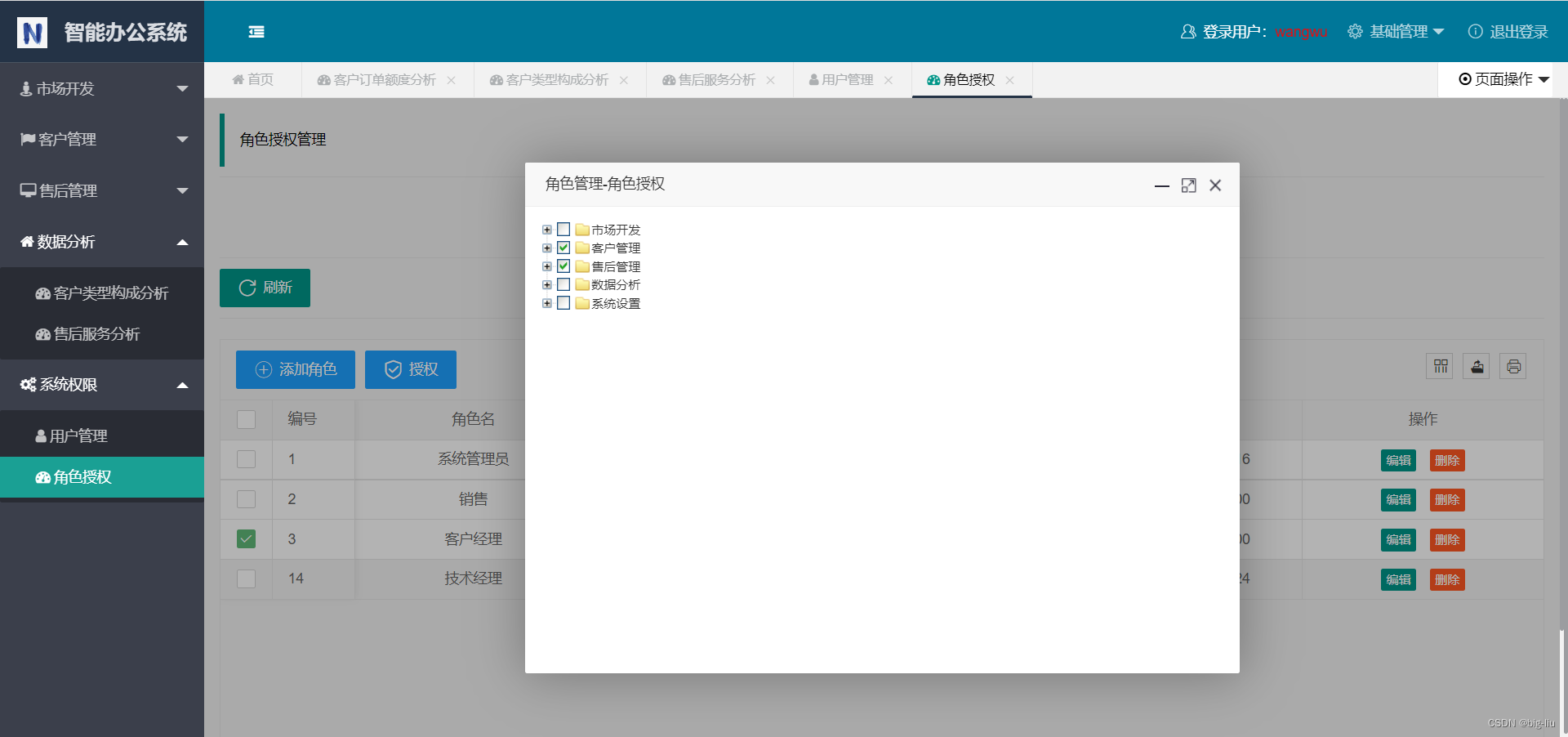This screenshot has width=1568, height=737.
Task: Click the table print icon
Action: [1513, 367]
